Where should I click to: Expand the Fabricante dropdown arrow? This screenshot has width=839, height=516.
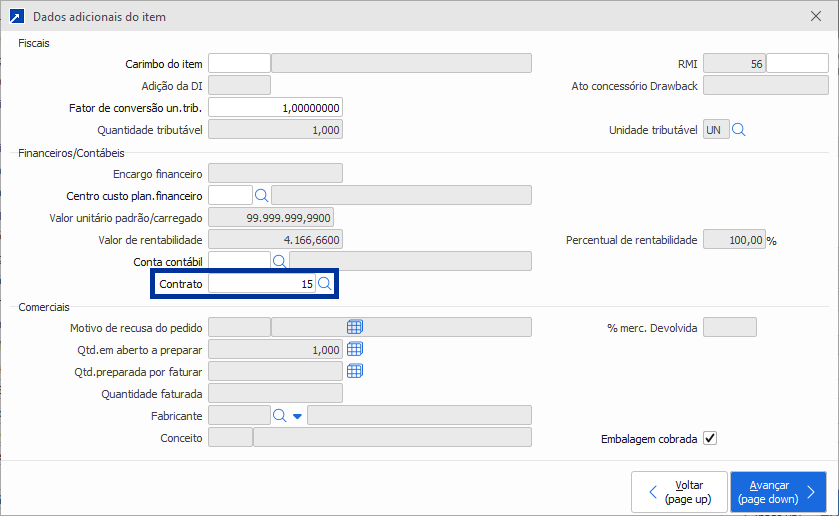click(x=297, y=416)
